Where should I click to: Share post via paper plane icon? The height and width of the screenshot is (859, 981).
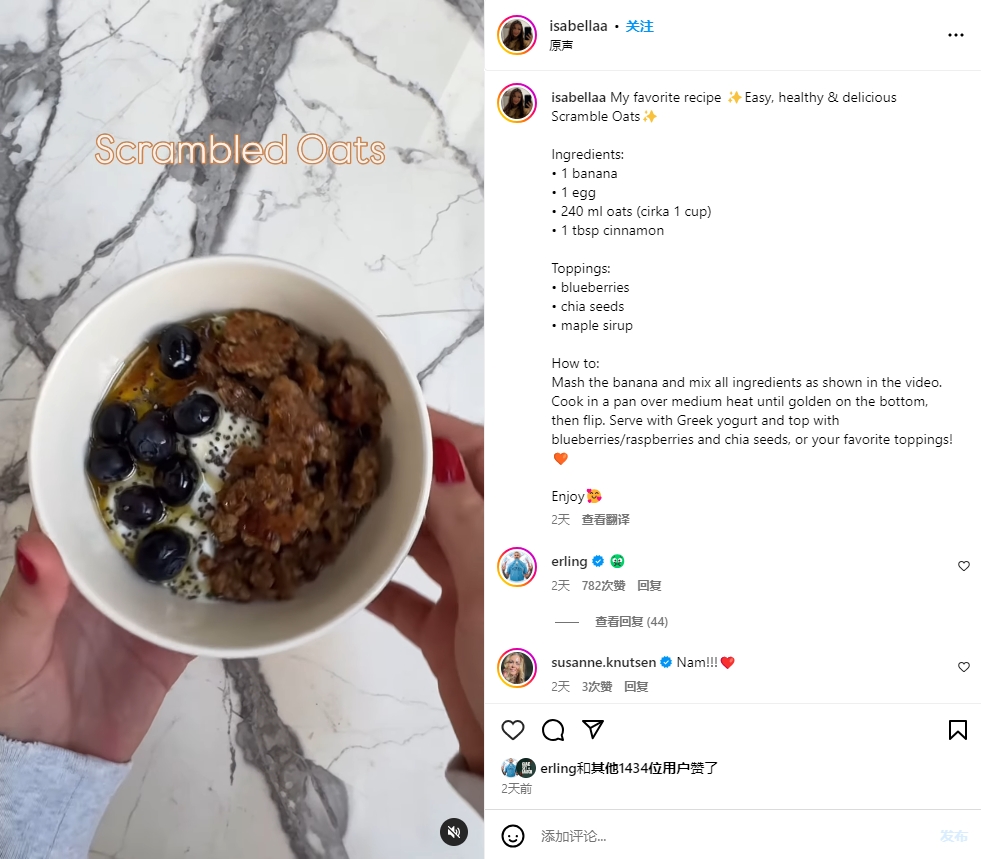tap(592, 729)
